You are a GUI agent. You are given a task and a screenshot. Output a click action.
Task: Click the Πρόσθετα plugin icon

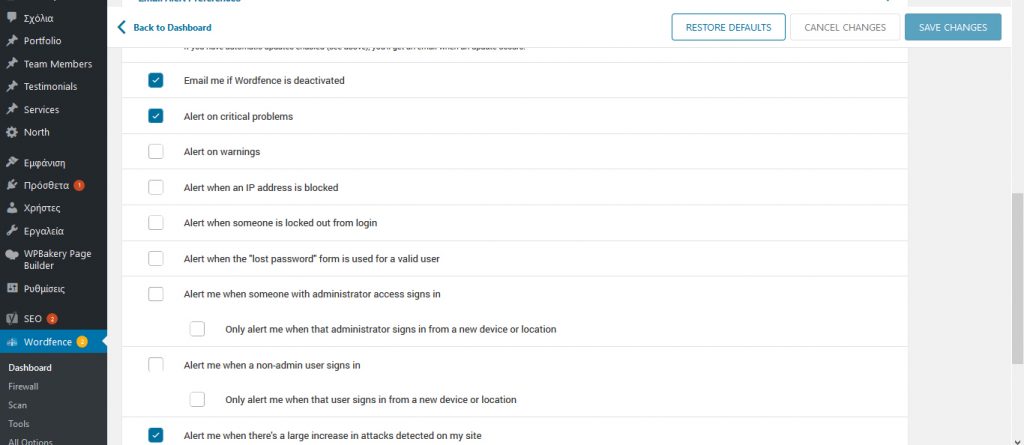tap(12, 185)
